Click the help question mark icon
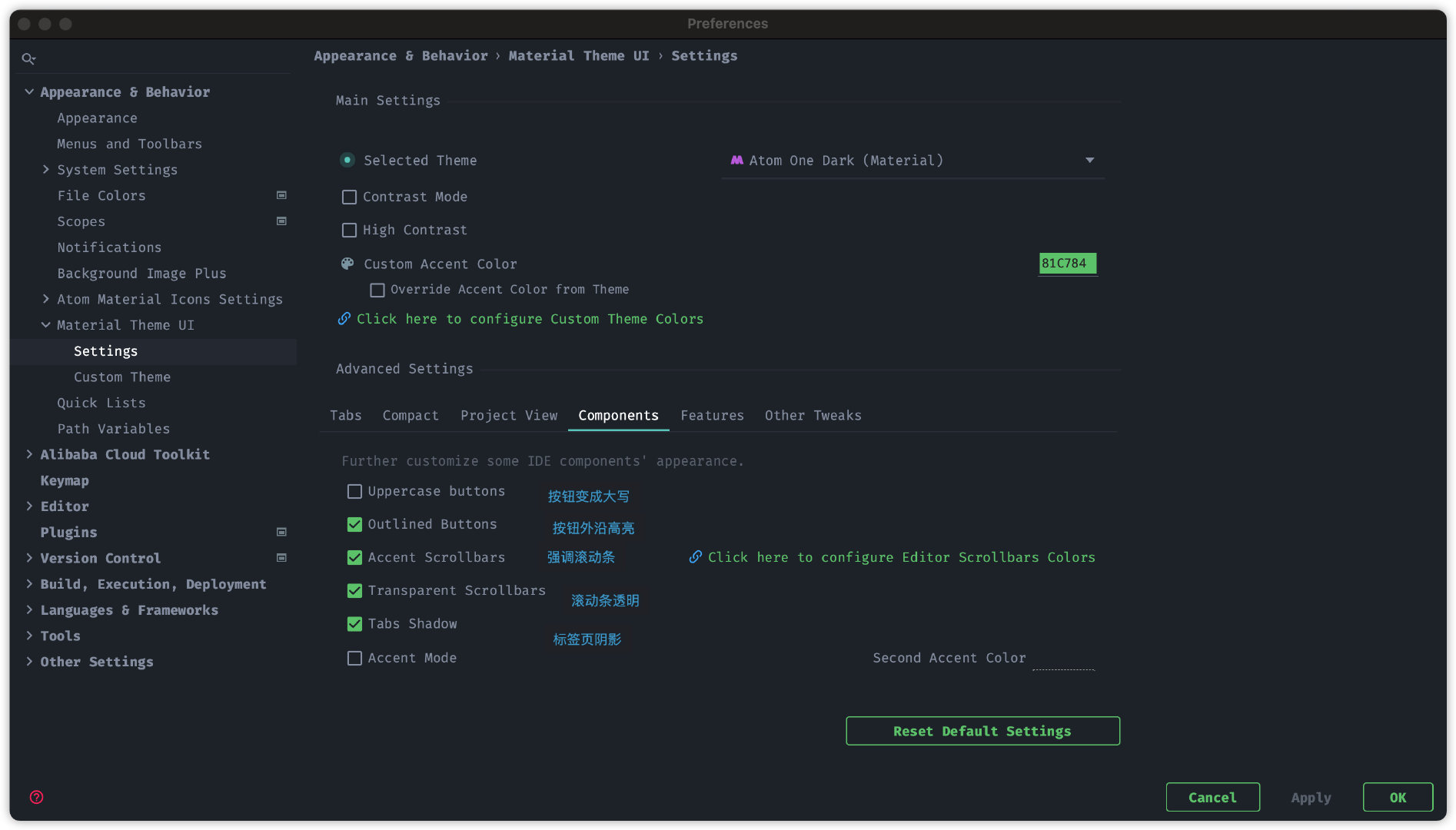1456x830 pixels. click(36, 797)
